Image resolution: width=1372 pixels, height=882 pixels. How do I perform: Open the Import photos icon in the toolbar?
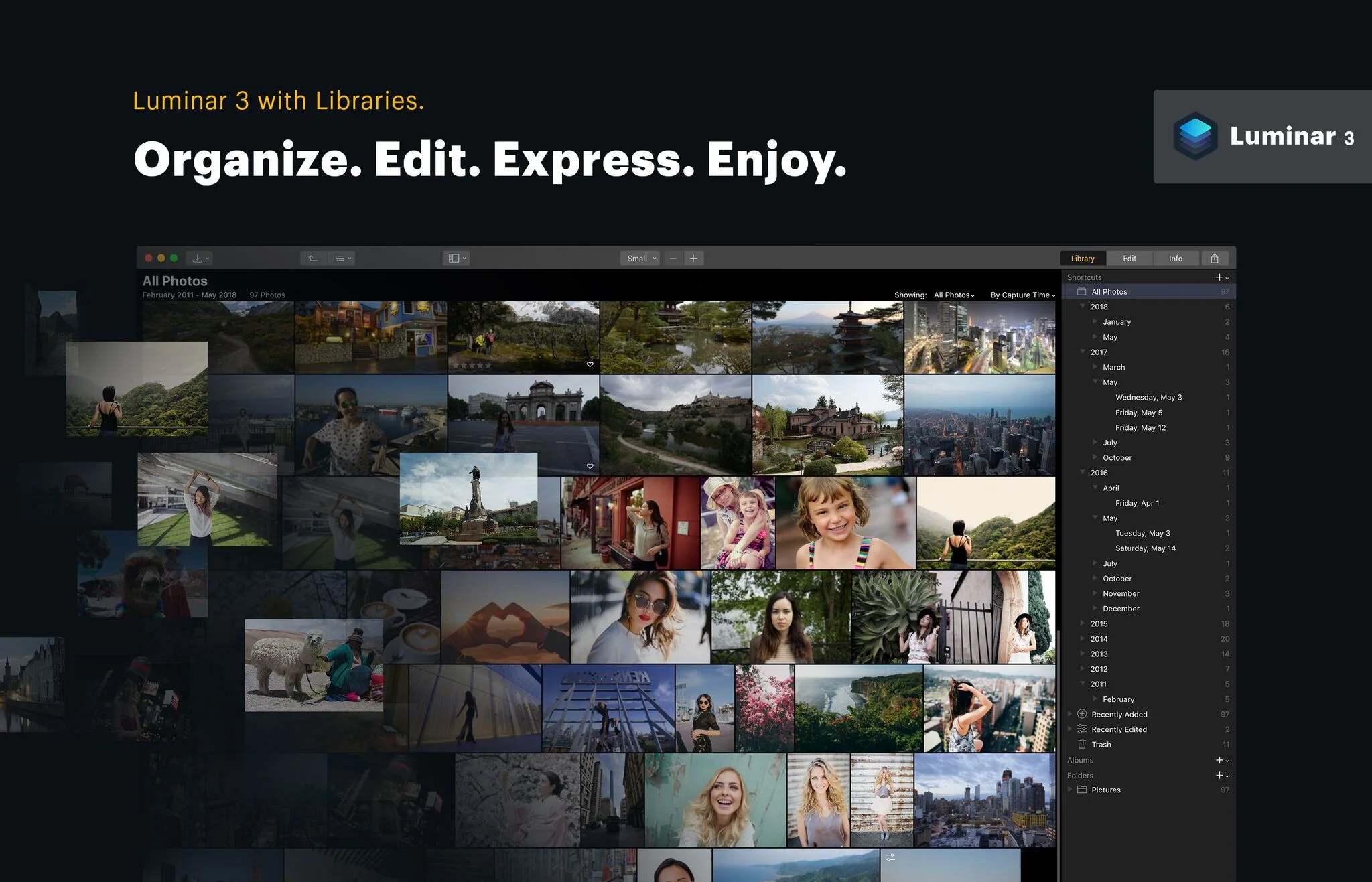click(198, 258)
